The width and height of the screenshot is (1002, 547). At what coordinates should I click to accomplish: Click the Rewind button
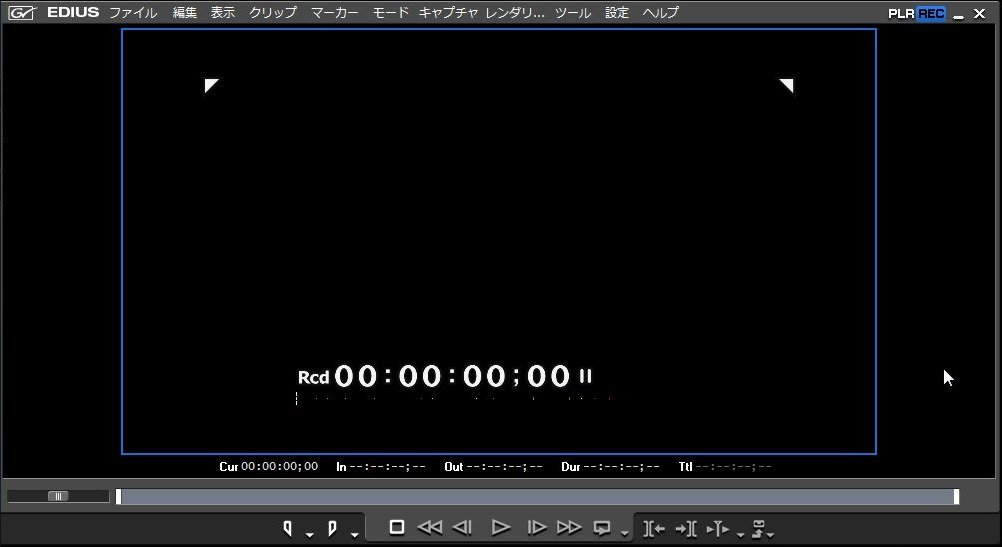[x=429, y=527]
